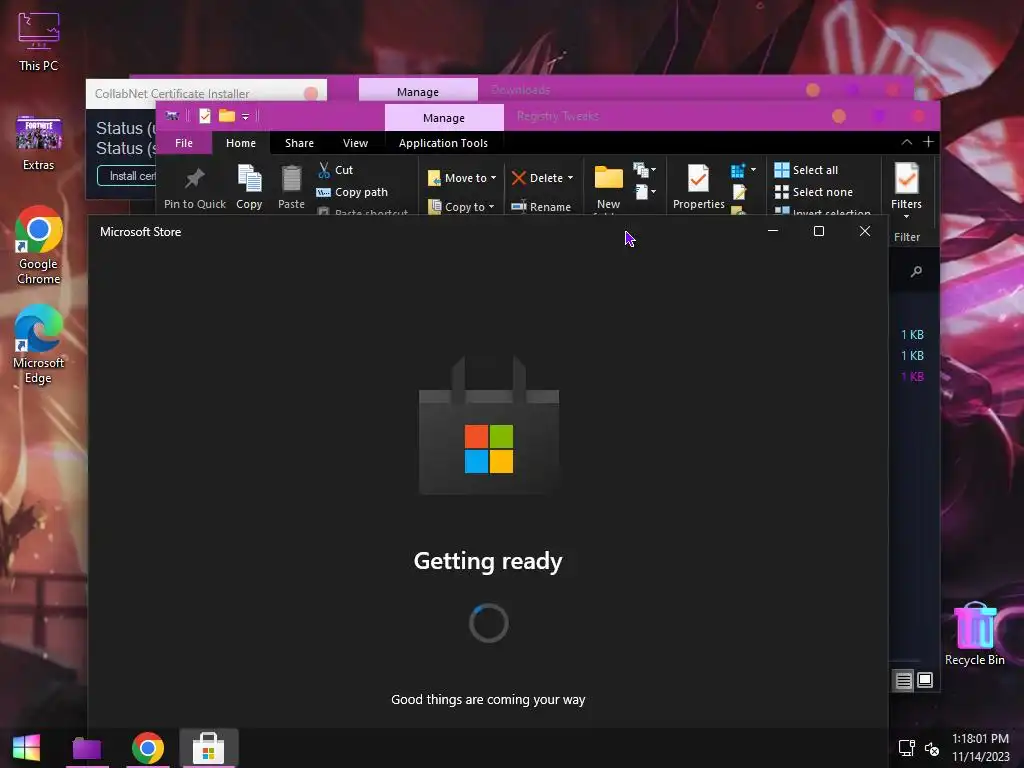Click Manage tab in Registry Tweaks window
1024x768 pixels.
coord(444,118)
